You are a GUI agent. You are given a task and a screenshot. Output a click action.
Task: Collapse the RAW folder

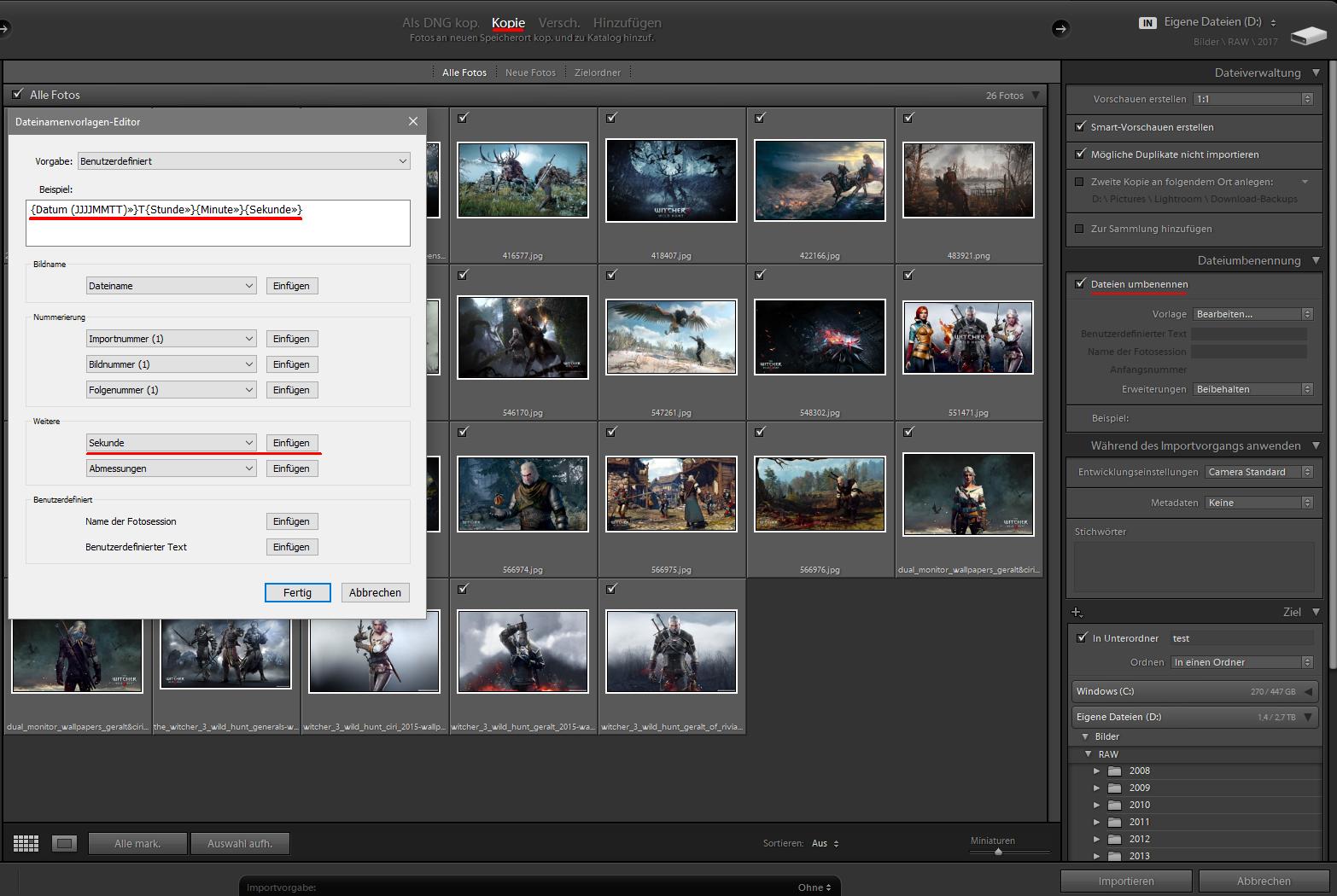pyautogui.click(x=1089, y=754)
